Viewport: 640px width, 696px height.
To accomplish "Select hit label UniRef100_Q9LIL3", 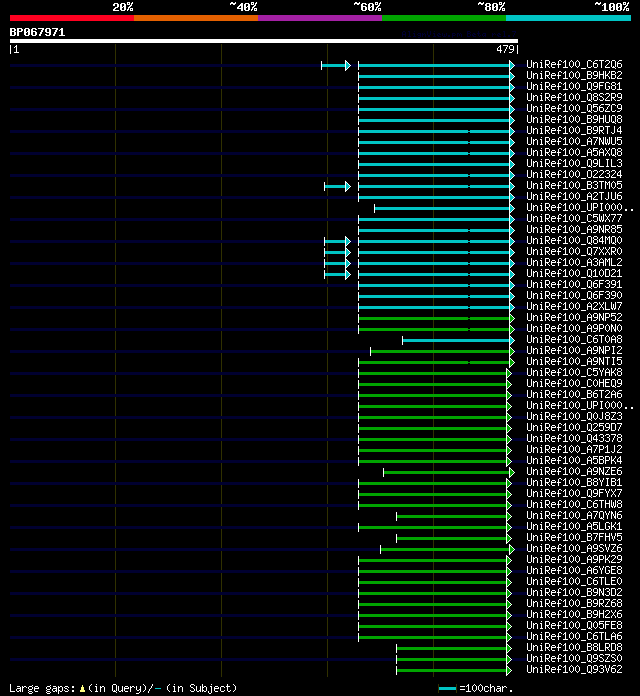I will pos(574,163).
